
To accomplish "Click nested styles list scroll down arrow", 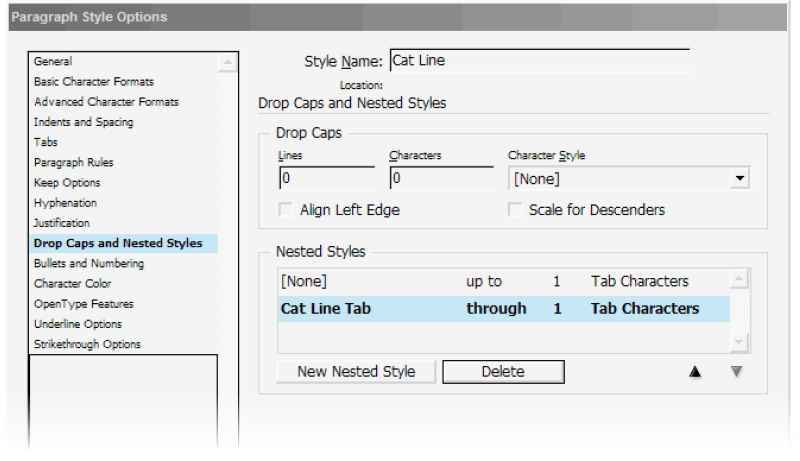I will coord(739,342).
